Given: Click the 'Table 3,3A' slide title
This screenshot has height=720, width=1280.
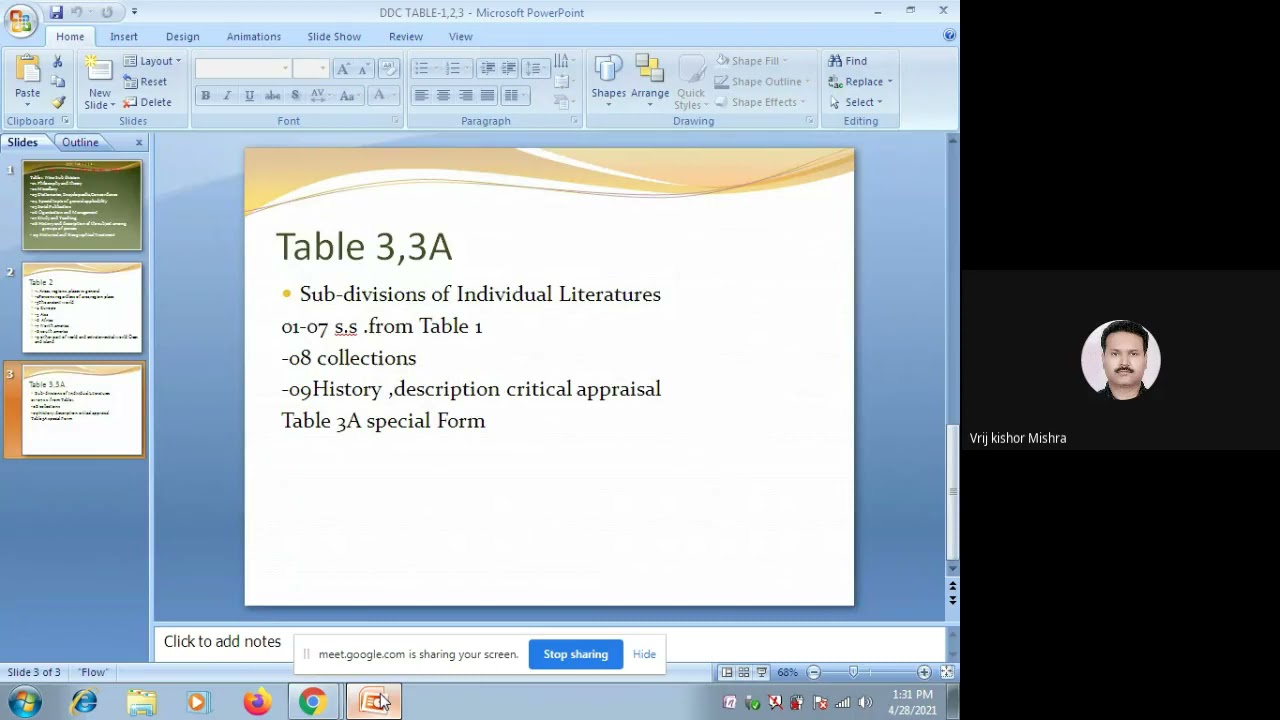Looking at the screenshot, I should 364,247.
